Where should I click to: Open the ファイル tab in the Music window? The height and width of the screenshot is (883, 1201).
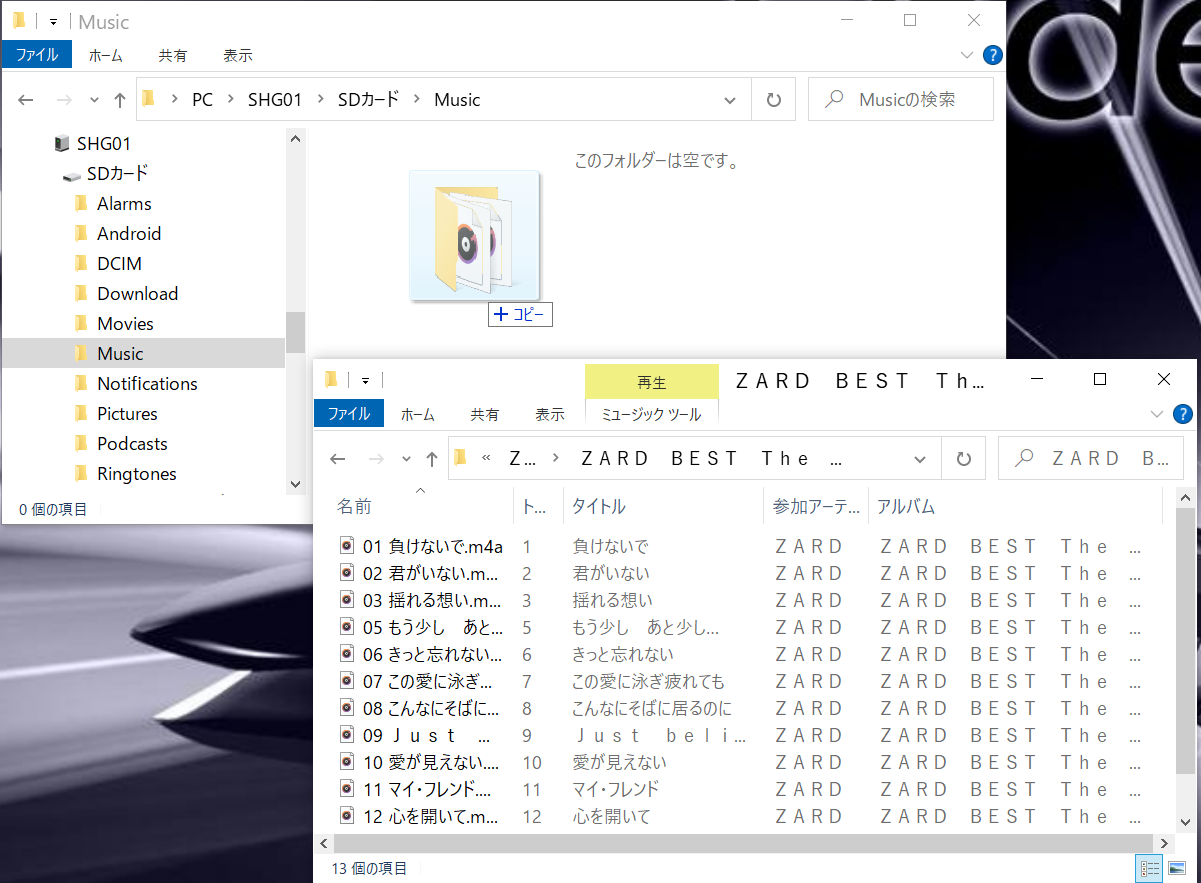(36, 55)
